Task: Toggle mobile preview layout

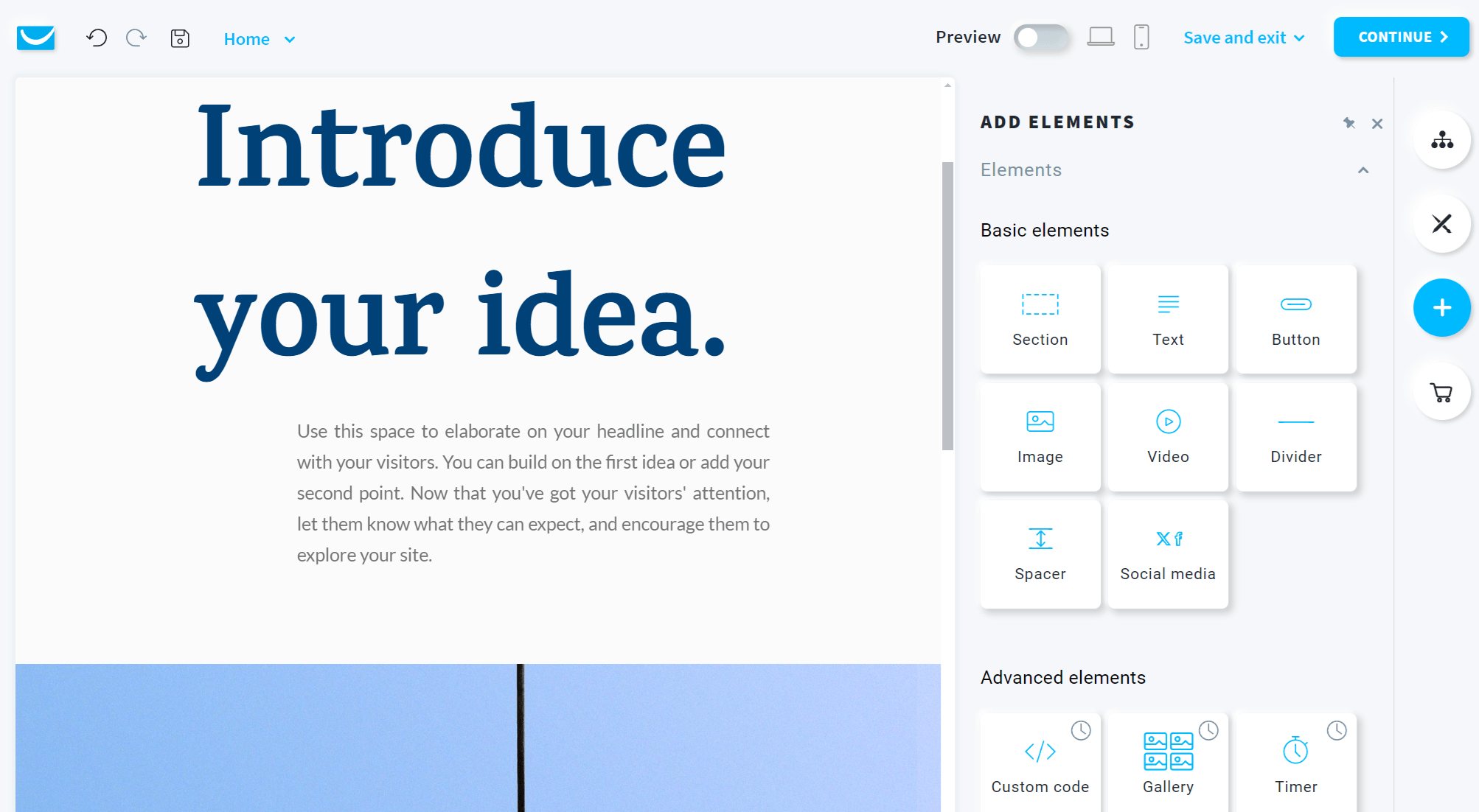Action: tap(1141, 38)
